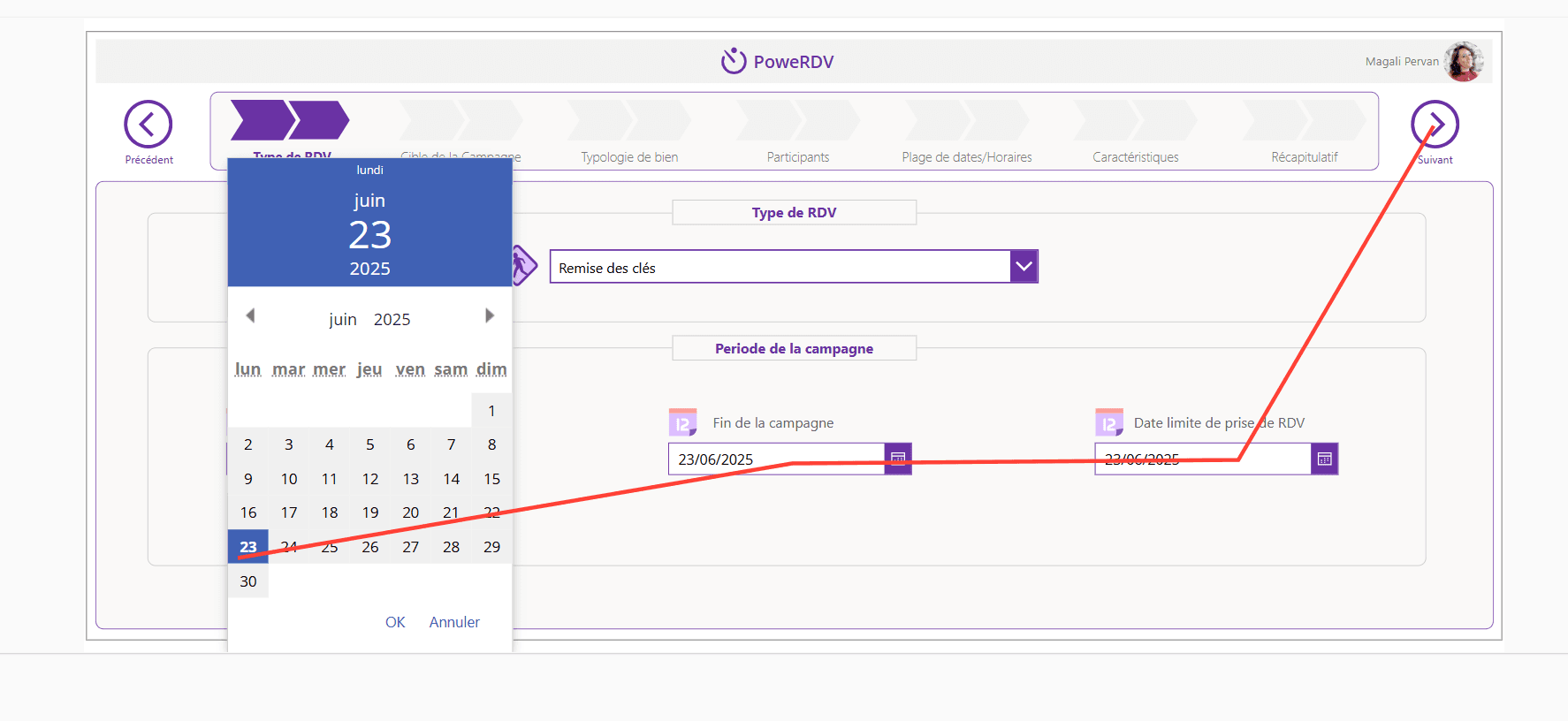The image size is (1568, 721).
Task: Advance with the Suivant arrow button
Action: (x=1435, y=125)
